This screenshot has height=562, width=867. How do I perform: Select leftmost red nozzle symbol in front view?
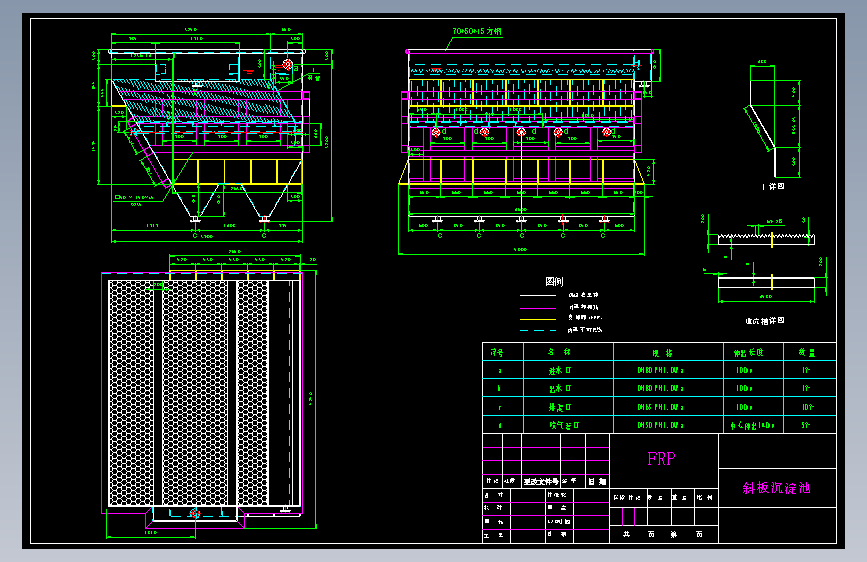pos(435,132)
